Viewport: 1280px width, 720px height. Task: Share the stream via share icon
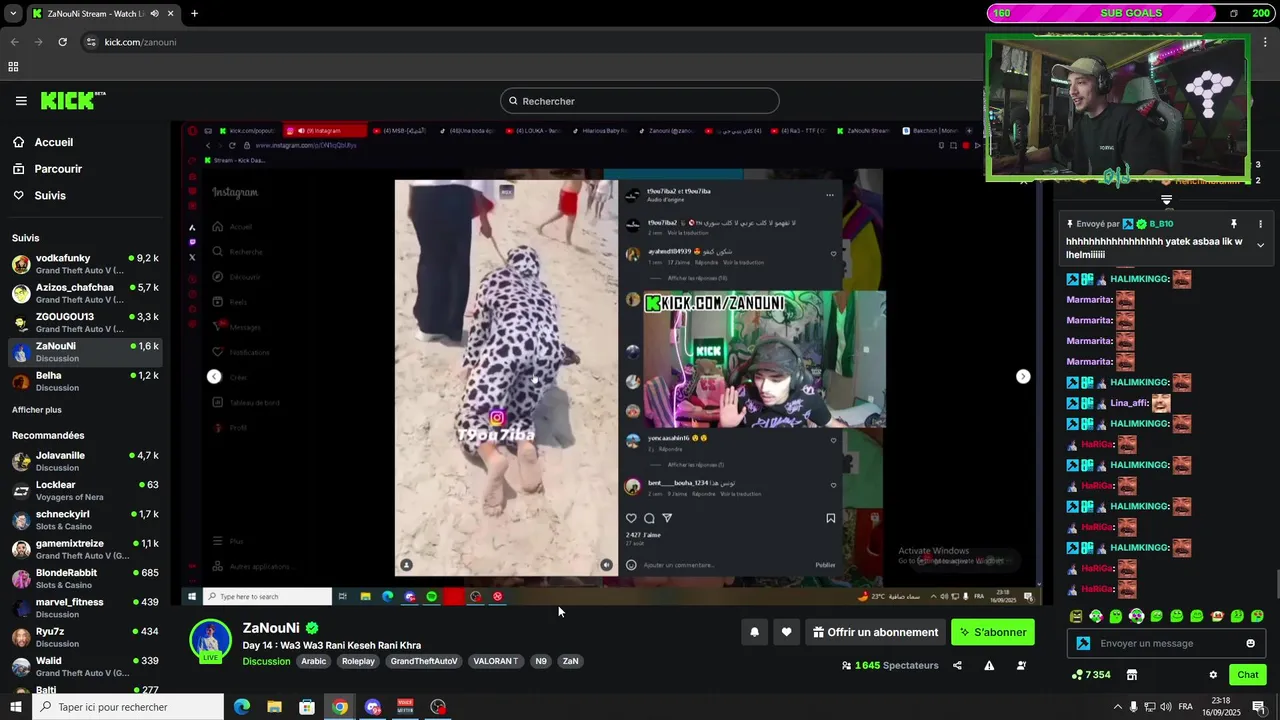click(957, 665)
